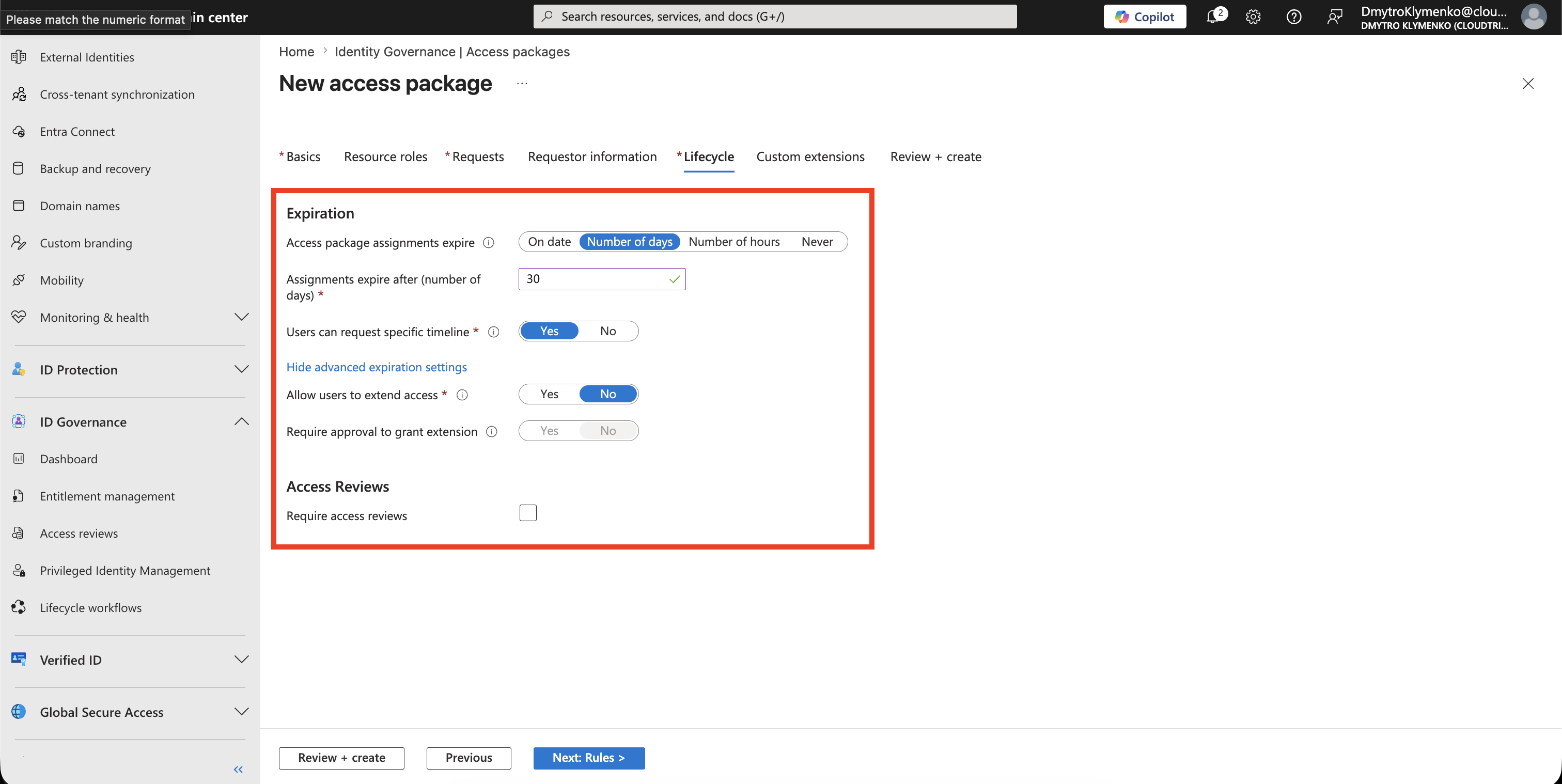Click the Domain names icon
1562x784 pixels.
point(19,206)
